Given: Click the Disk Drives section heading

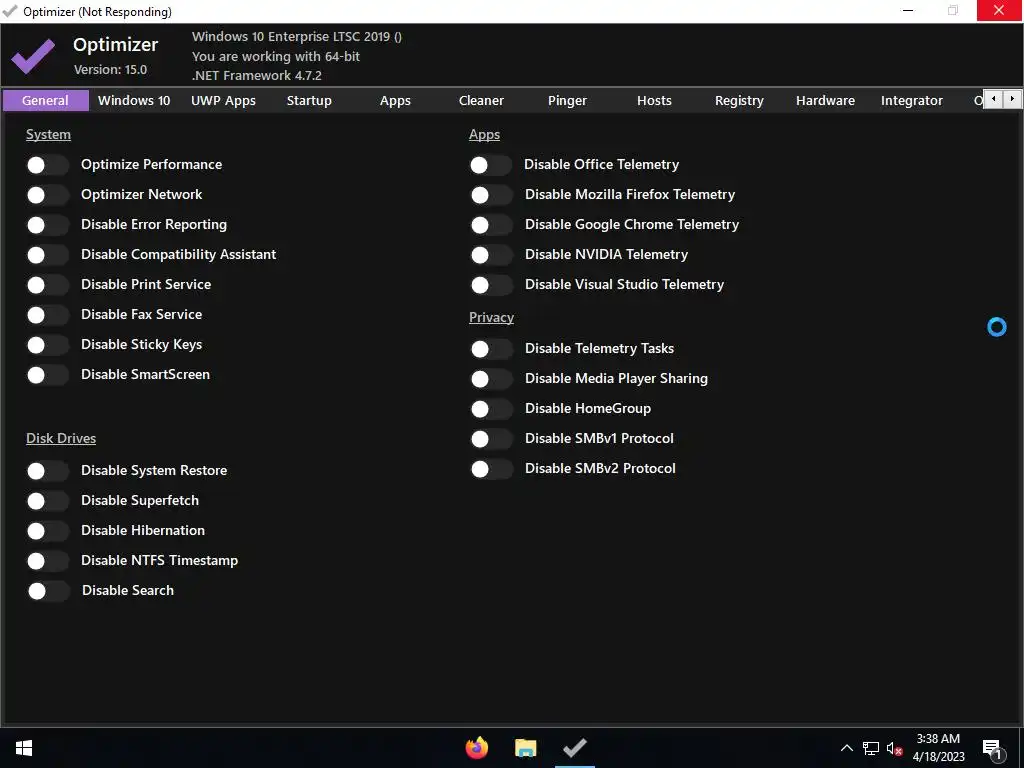Looking at the screenshot, I should click(x=61, y=438).
